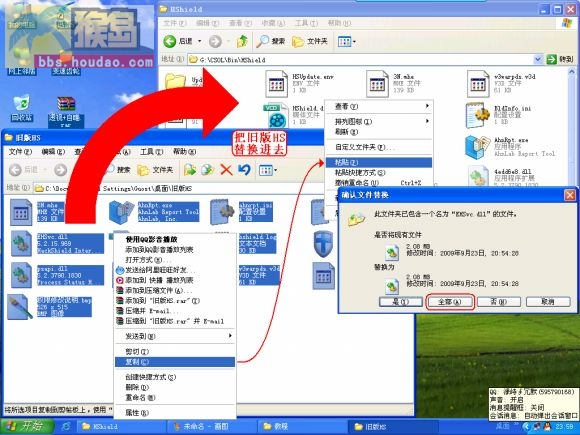Image resolution: width=580 pixels, height=435 pixels.
Task: Click the blue Undo arrow toolbar icon
Action: [x=244, y=170]
